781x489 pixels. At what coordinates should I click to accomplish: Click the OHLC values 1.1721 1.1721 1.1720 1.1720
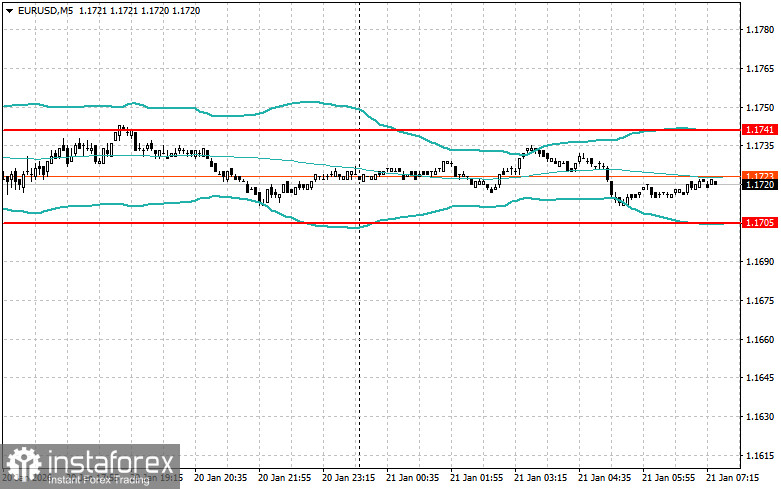pyautogui.click(x=140, y=10)
